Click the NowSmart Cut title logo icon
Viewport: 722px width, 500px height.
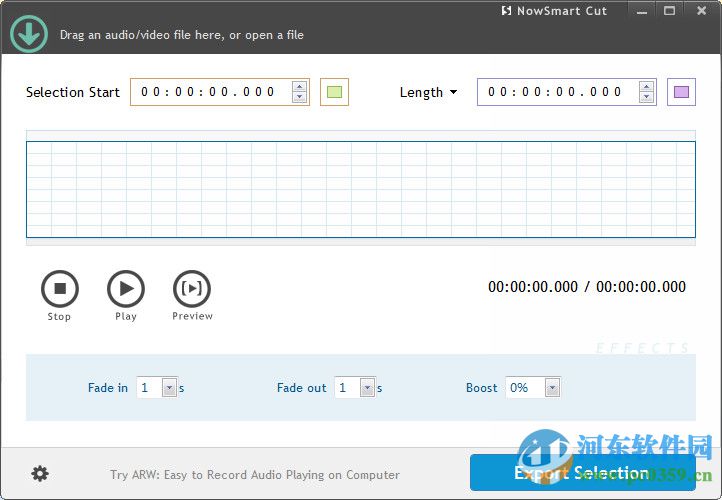click(x=506, y=11)
